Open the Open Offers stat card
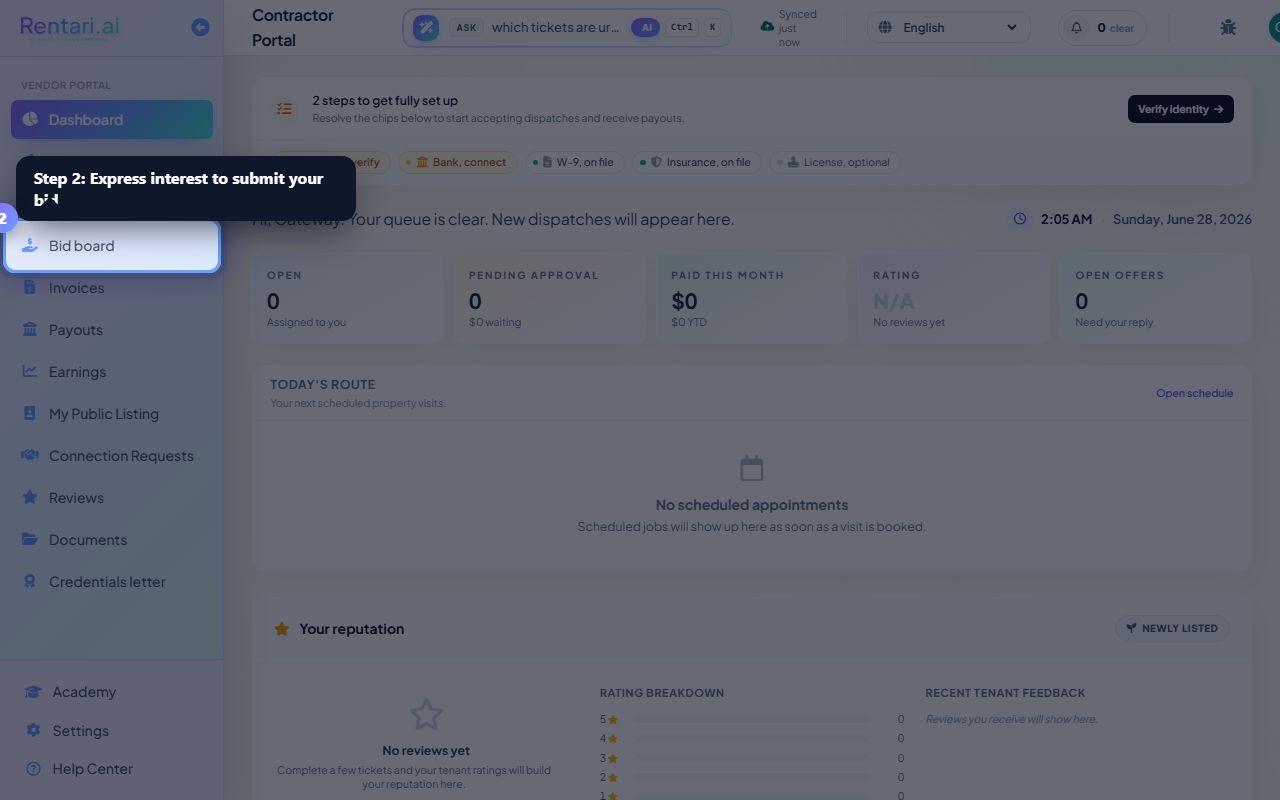This screenshot has width=1280, height=800. (1155, 299)
